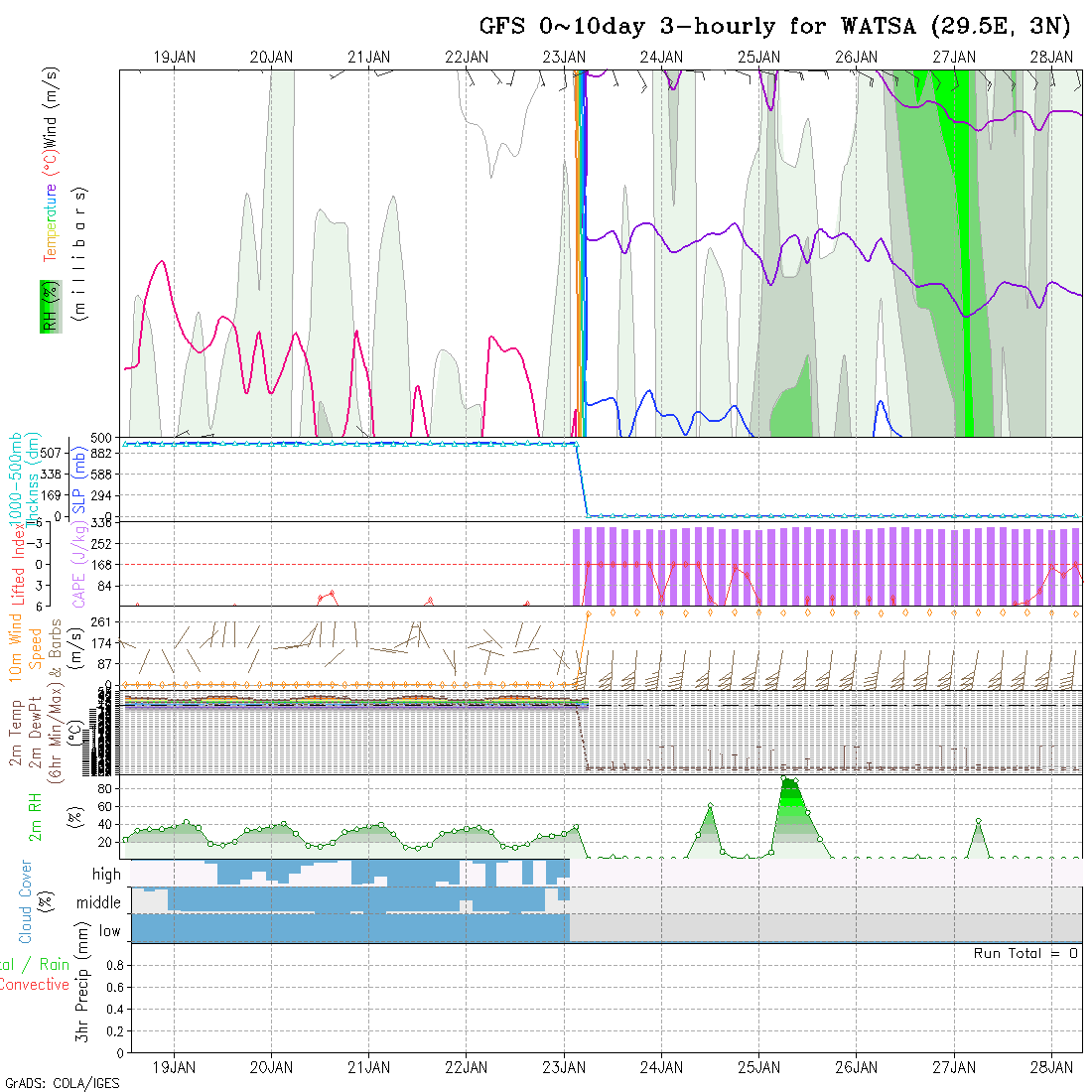
Task: Click '21JAN' on the bottom date axis
Action: tap(369, 1067)
